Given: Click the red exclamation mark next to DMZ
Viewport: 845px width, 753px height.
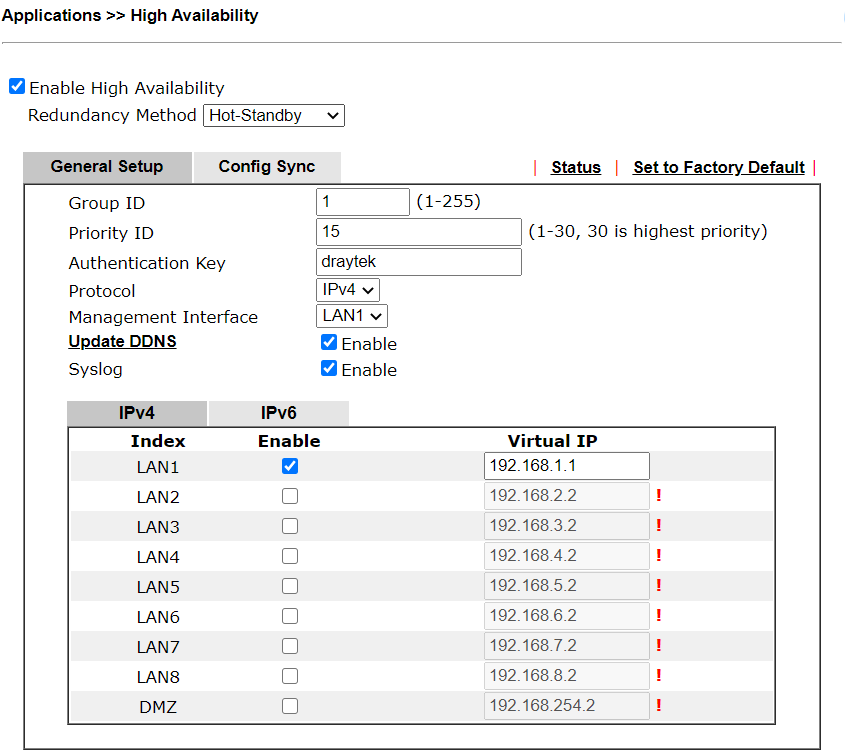Looking at the screenshot, I should (659, 706).
